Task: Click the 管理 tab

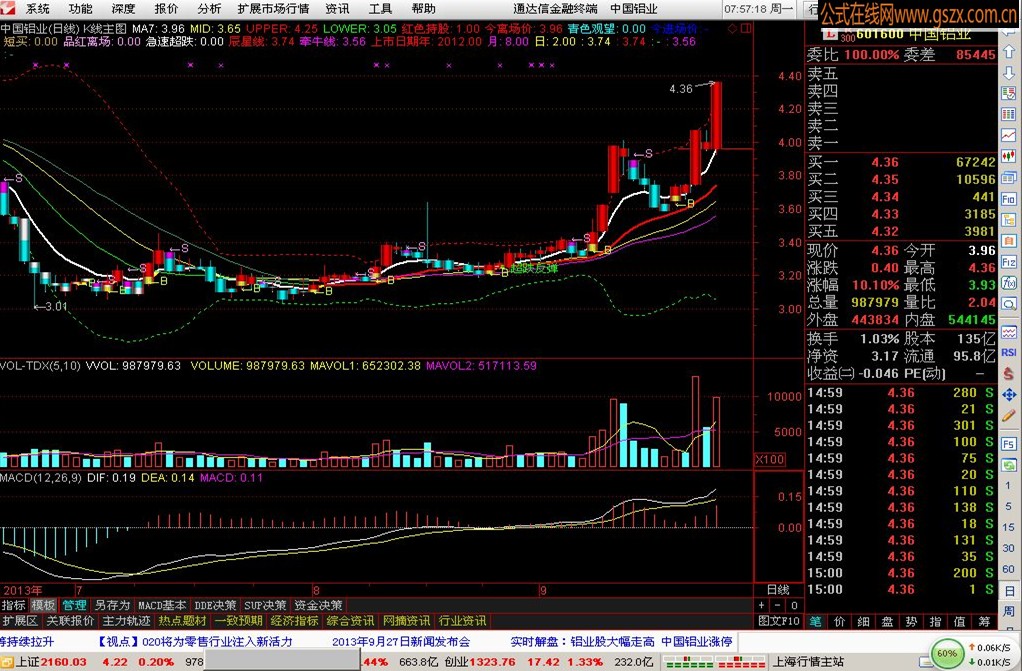Action: (75, 605)
